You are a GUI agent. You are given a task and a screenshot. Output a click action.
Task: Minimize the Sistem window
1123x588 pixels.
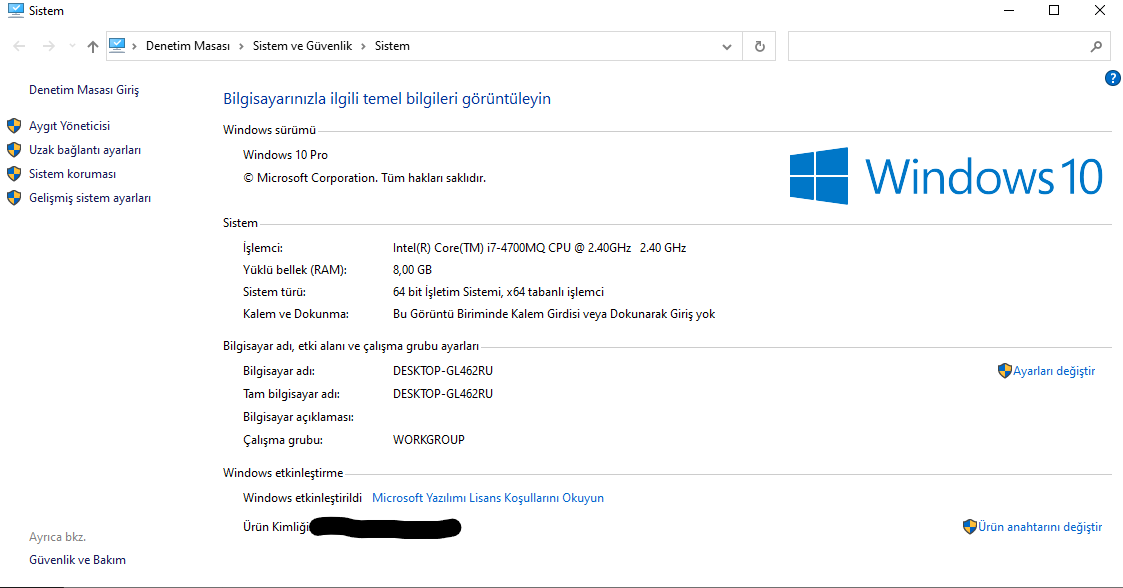pos(1009,10)
